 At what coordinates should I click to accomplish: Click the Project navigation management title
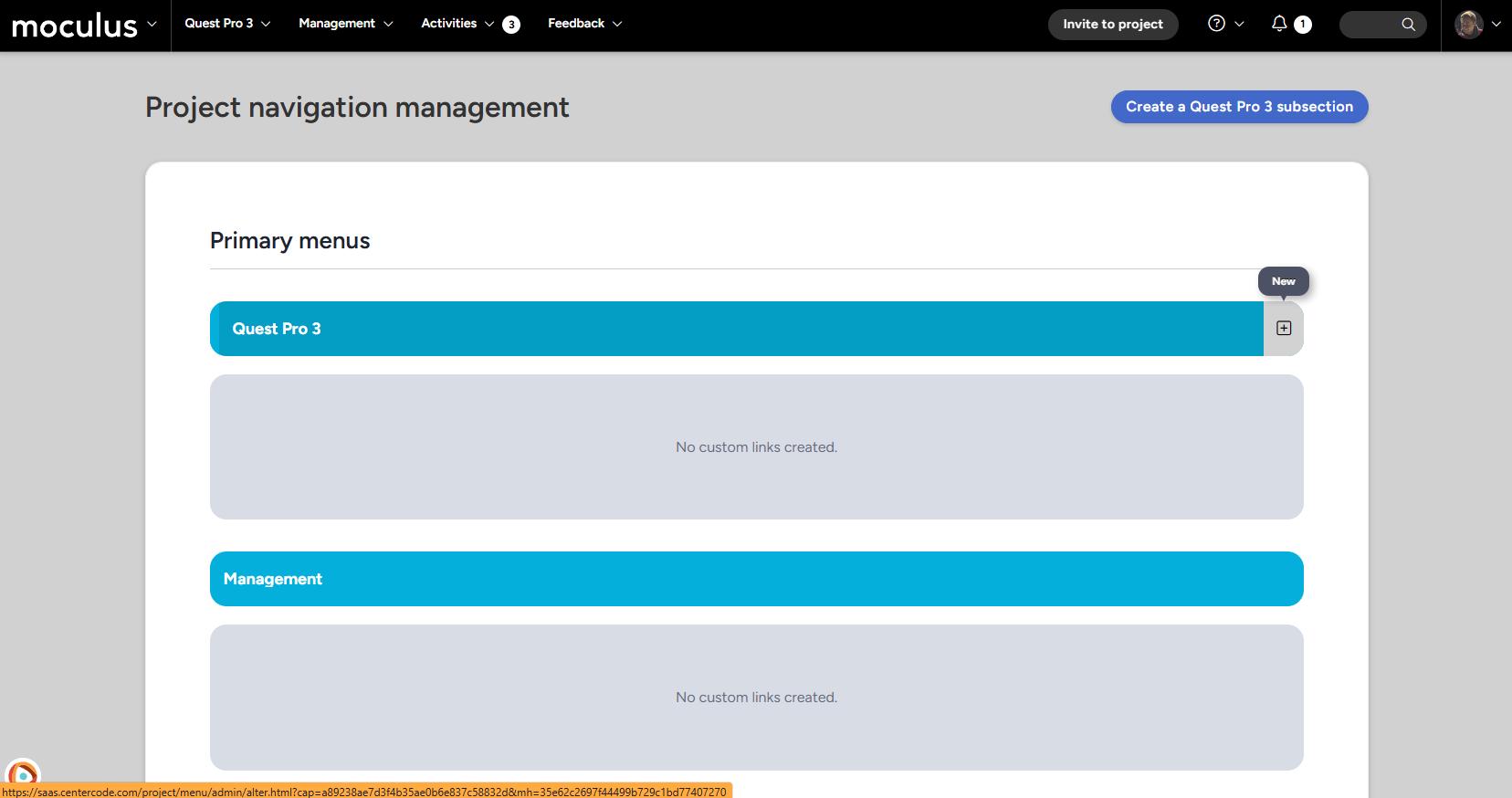357,108
